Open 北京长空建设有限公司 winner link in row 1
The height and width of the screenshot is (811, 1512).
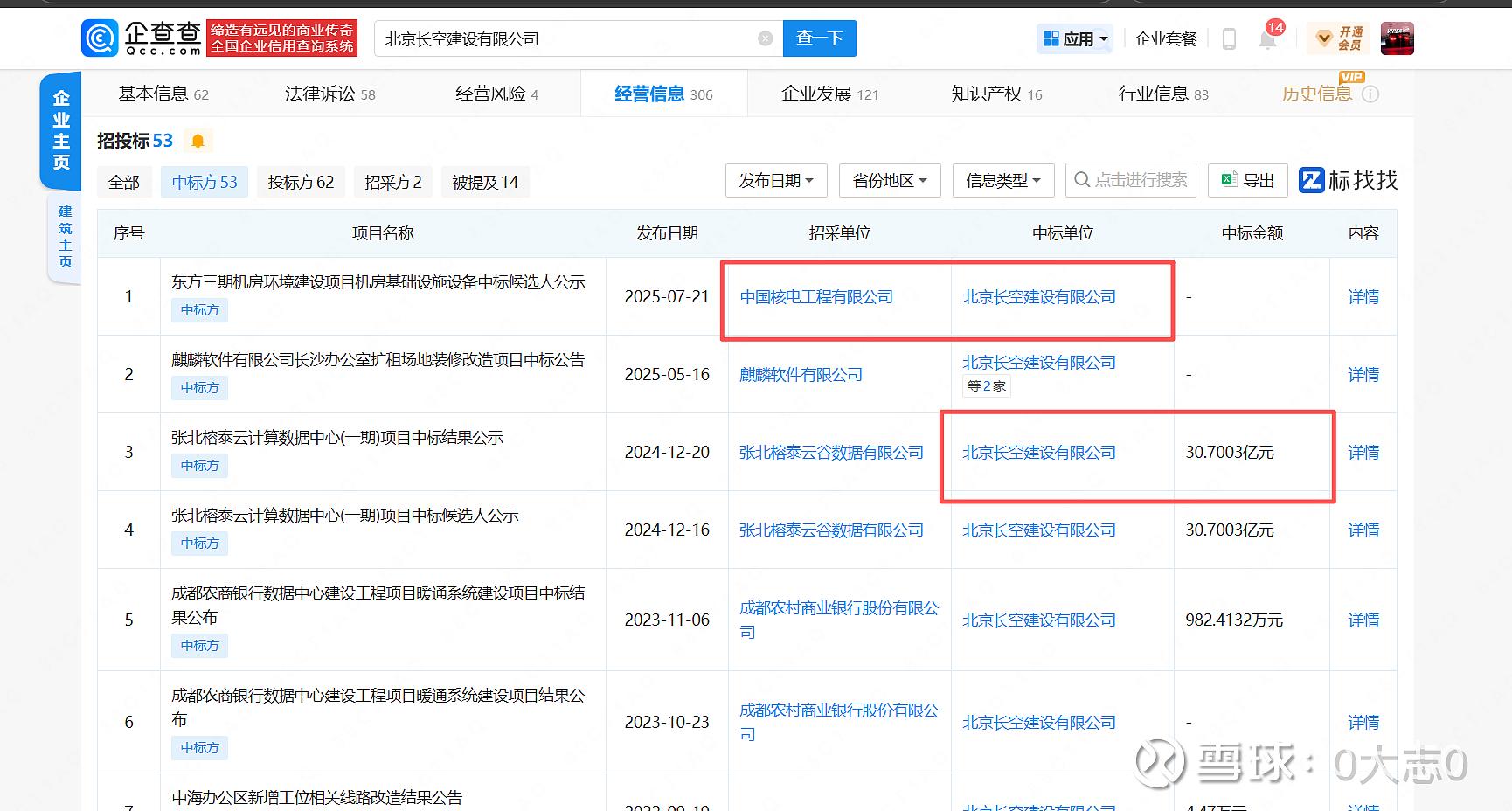(x=1039, y=297)
